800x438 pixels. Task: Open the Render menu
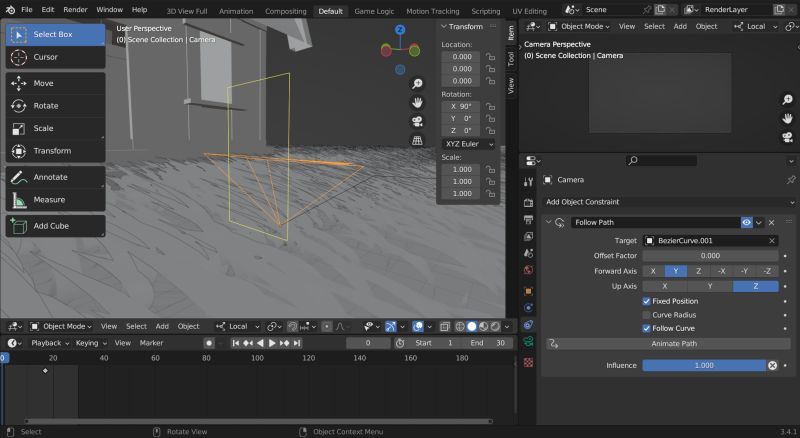[x=76, y=10]
